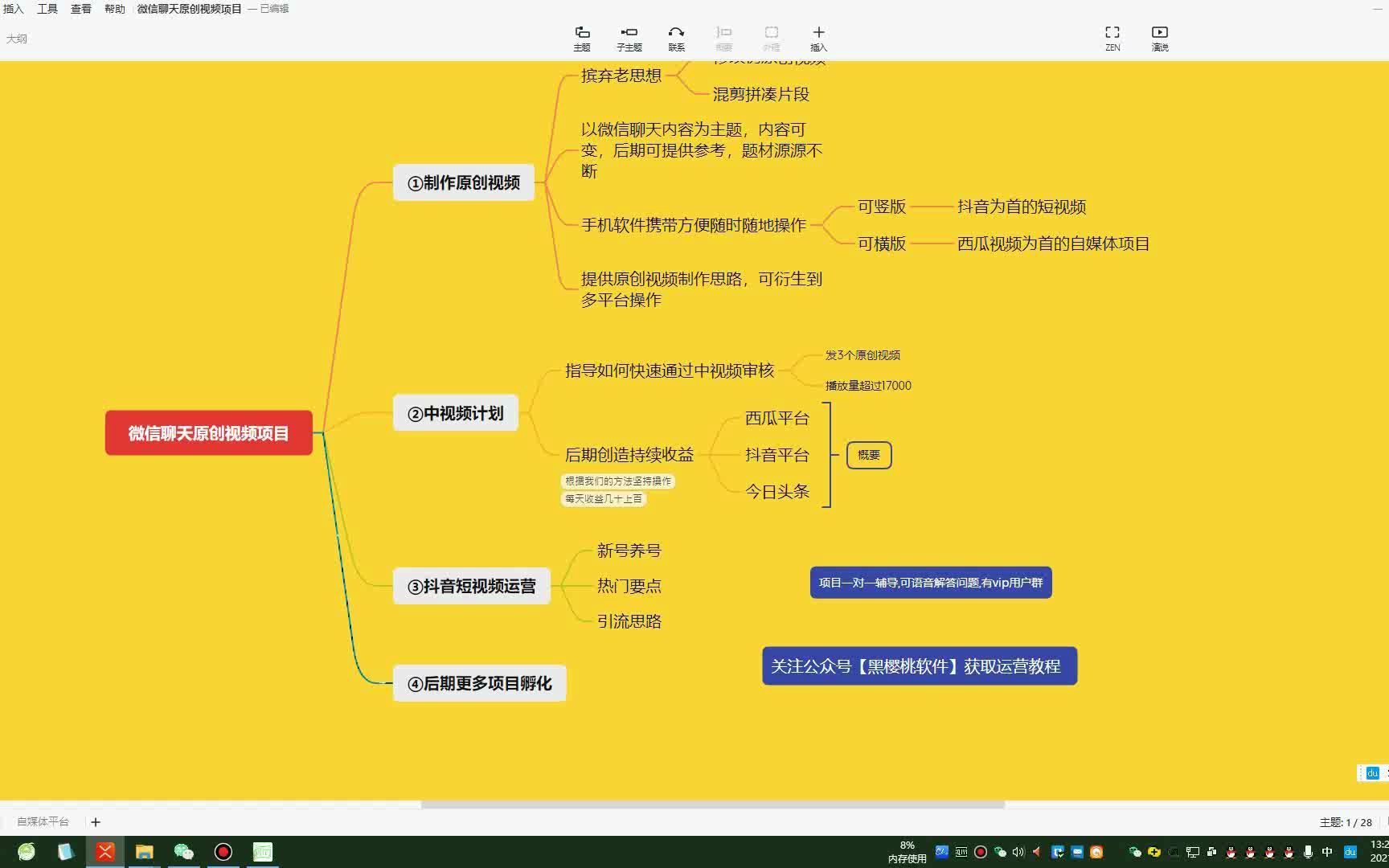The image size is (1389, 868).
Task: Select the ③抖音短视频运营 main topic
Action: point(472,586)
